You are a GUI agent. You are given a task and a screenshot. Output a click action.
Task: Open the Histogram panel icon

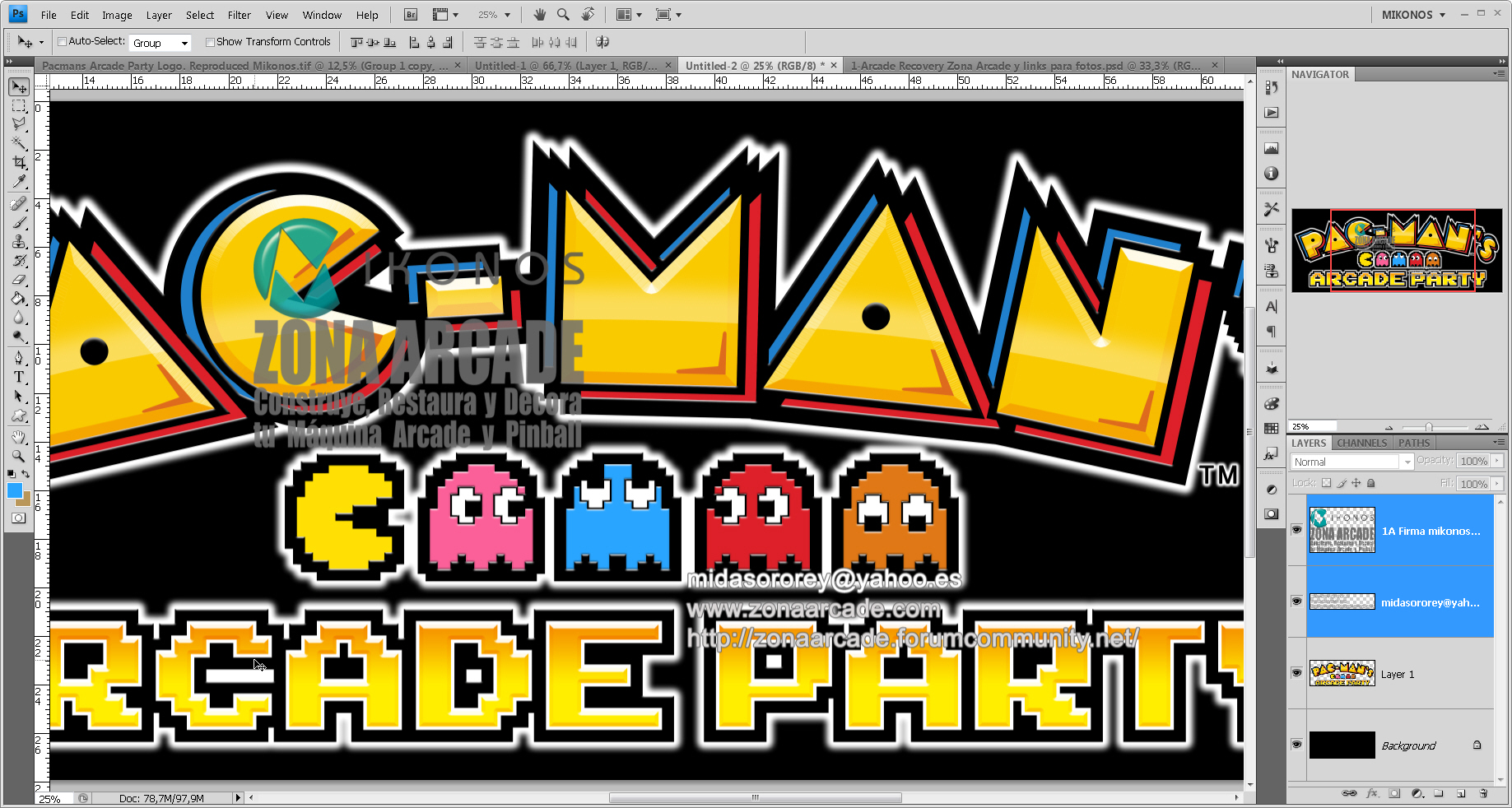click(1272, 149)
